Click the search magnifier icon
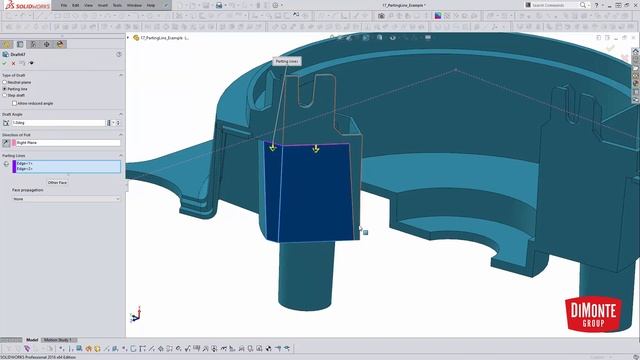The width and height of the screenshot is (640, 360). coord(583,5)
